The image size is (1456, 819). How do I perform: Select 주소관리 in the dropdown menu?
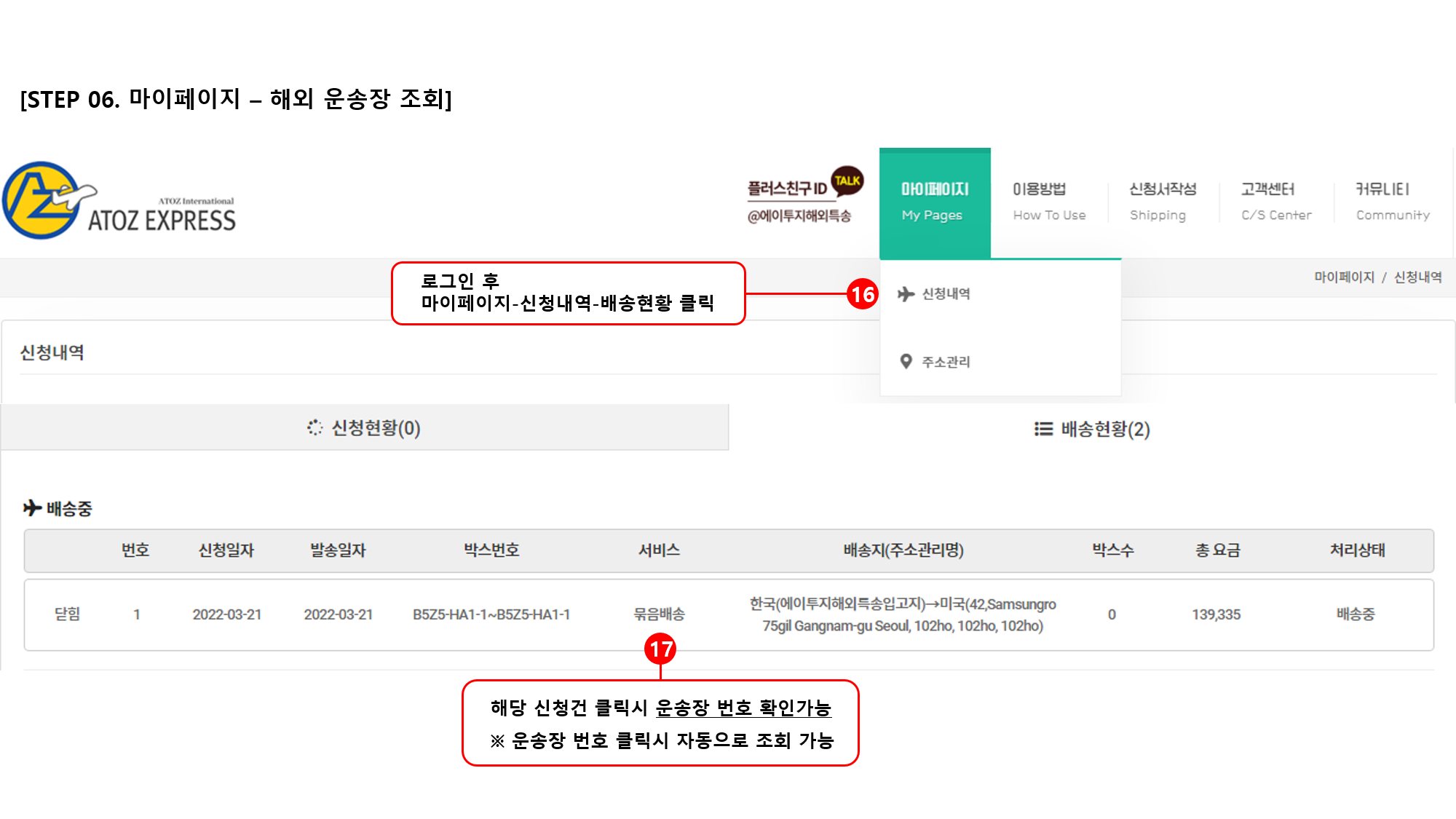tap(946, 362)
